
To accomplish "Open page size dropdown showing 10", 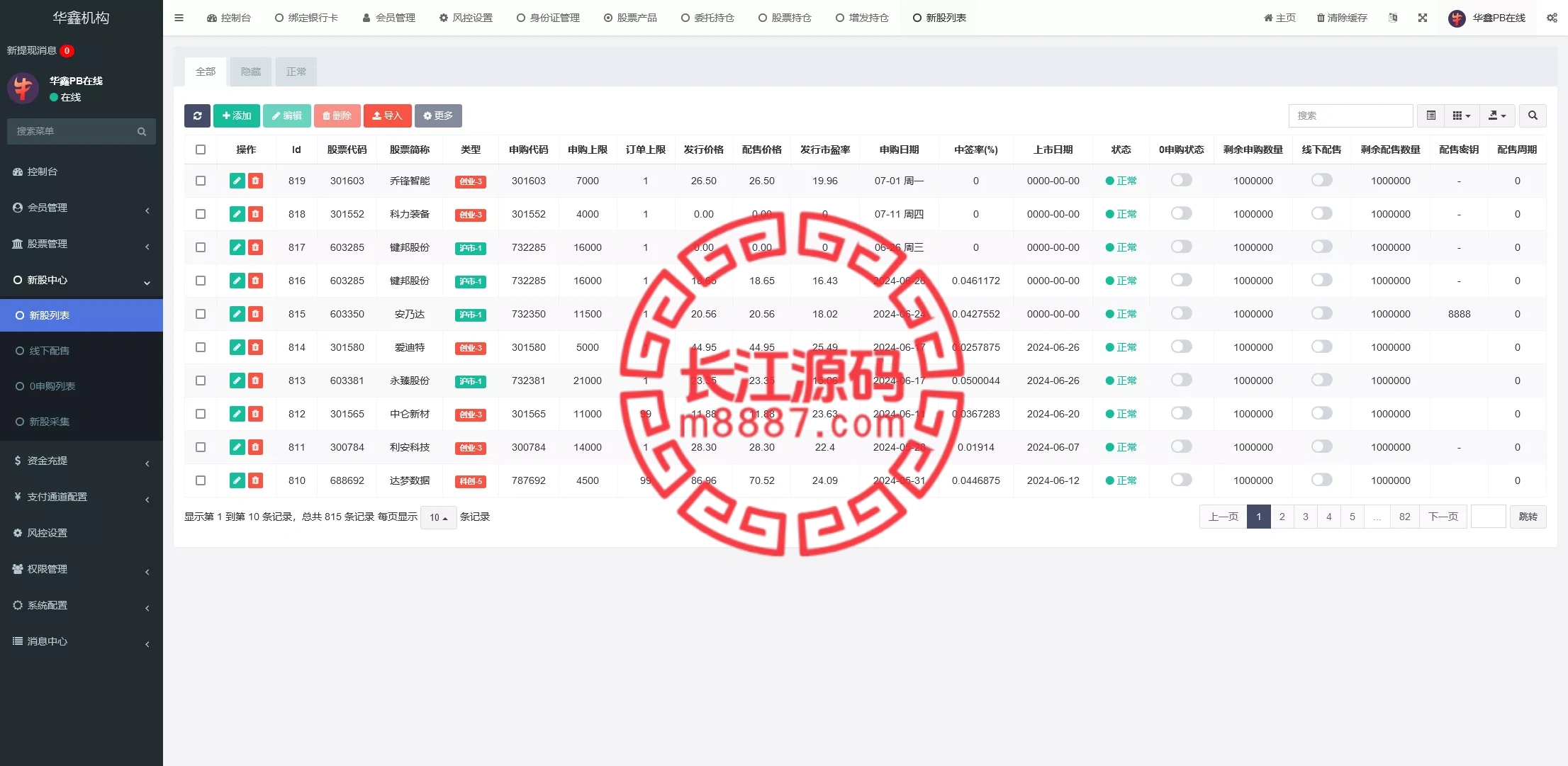I will pos(438,517).
